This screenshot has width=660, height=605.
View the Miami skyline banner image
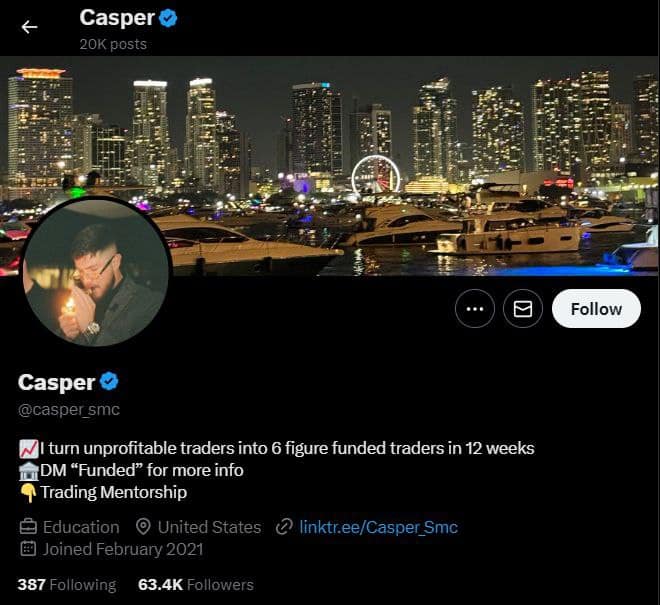click(330, 165)
